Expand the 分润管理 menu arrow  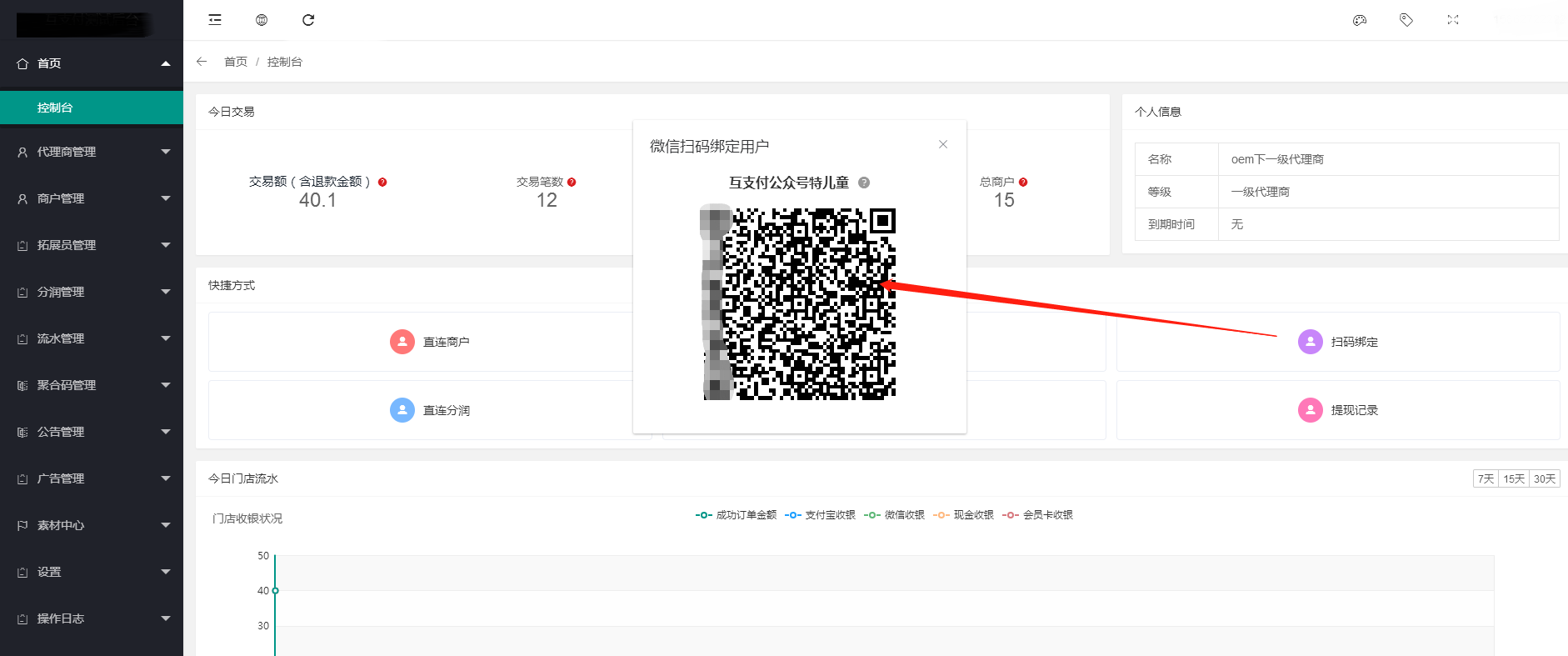tap(166, 292)
